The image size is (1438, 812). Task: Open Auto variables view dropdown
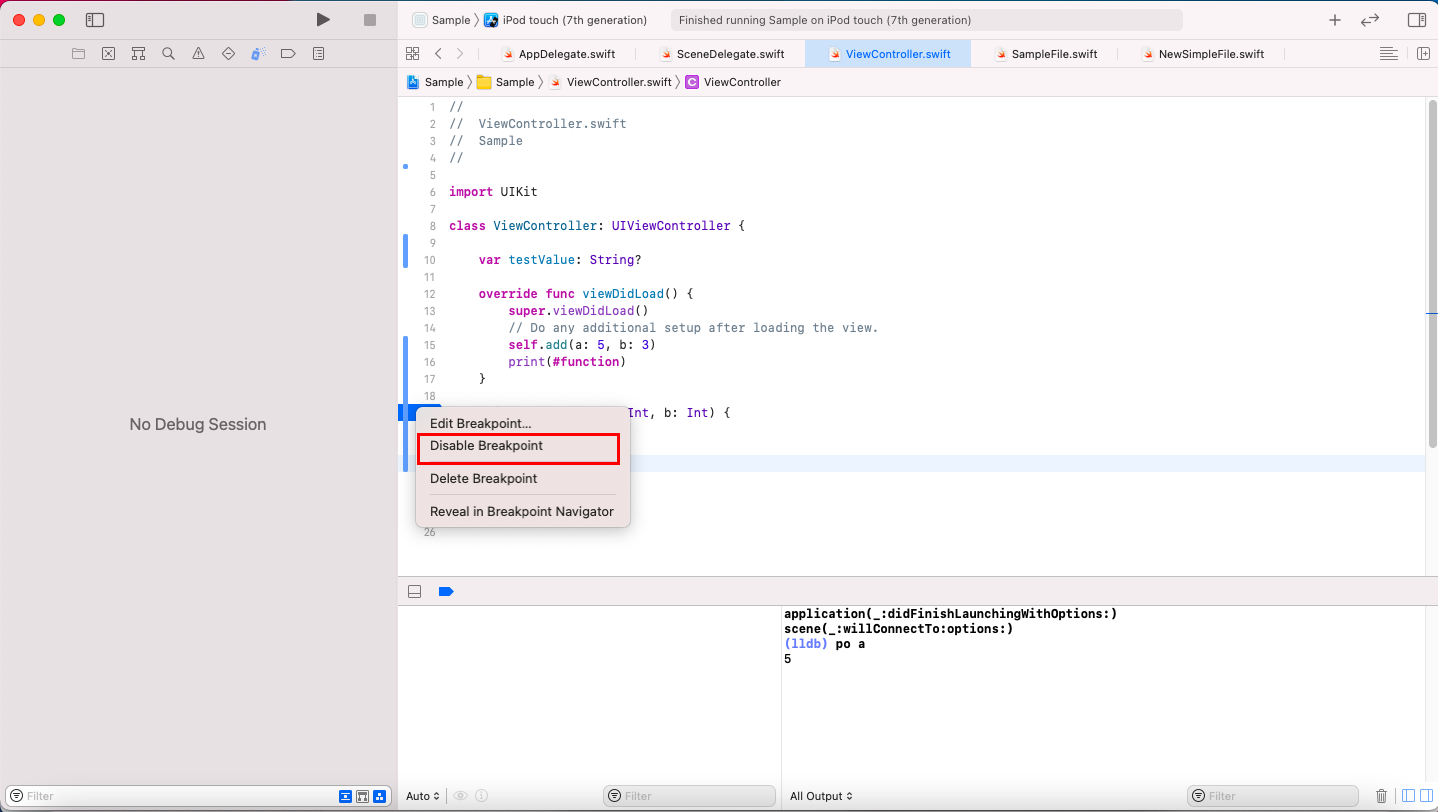pyautogui.click(x=423, y=796)
